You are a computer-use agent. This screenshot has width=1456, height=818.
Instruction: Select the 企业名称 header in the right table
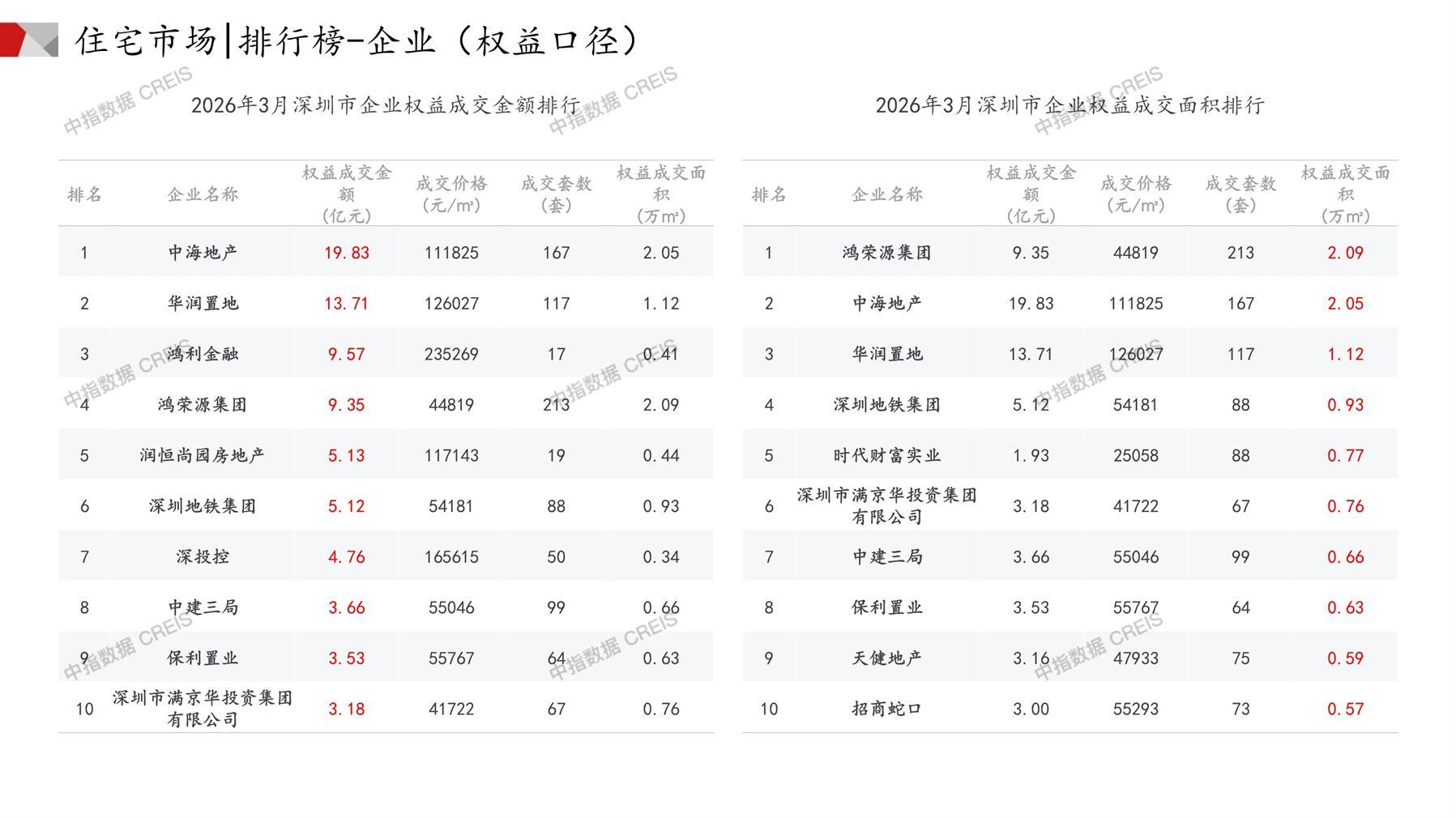click(x=886, y=194)
